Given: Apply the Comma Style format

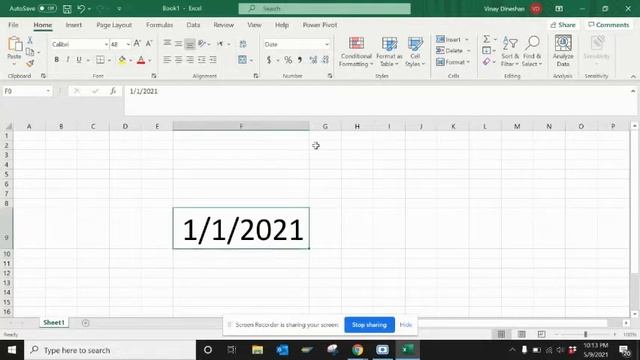Looking at the screenshot, I should [x=300, y=60].
